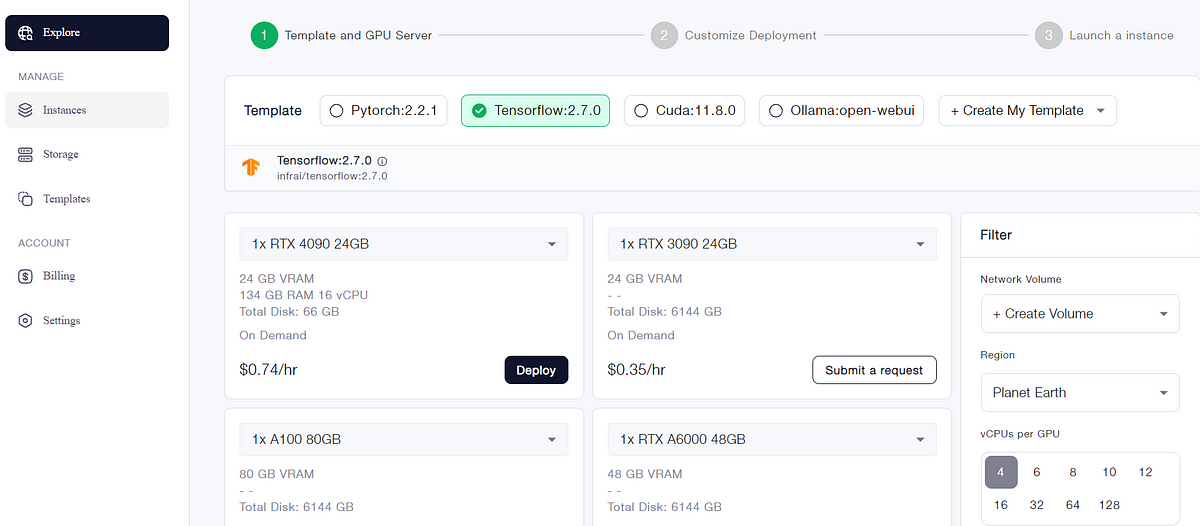Deploy the RTX 4090 instance
The width and height of the screenshot is (1200, 526).
536,370
